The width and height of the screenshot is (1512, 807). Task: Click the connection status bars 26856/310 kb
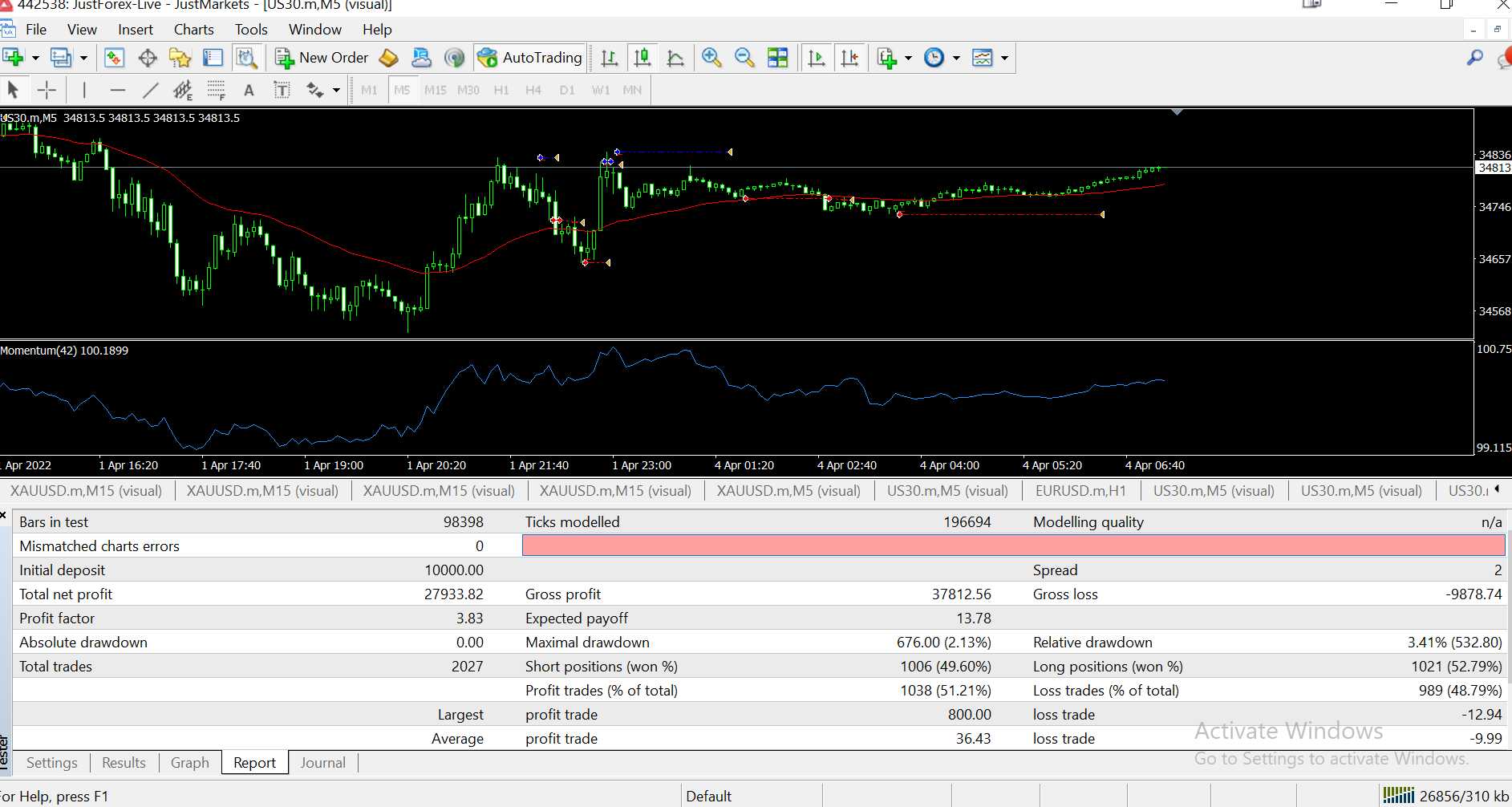(1445, 796)
